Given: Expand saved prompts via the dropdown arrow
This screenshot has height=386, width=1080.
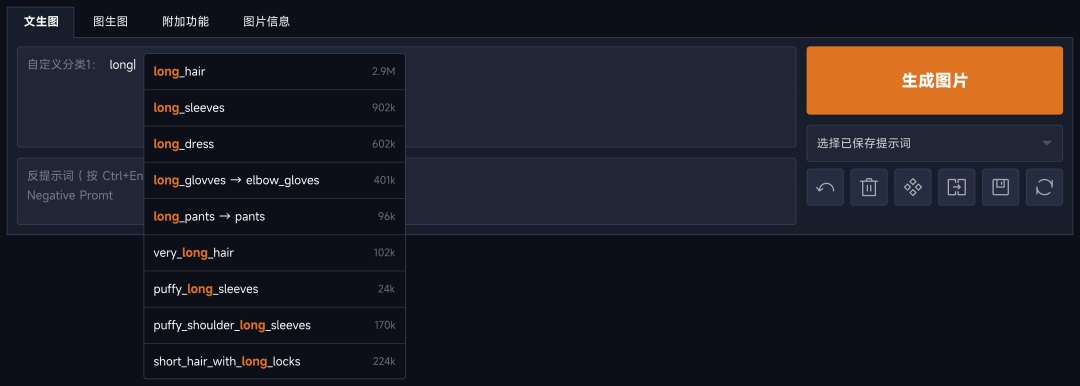Looking at the screenshot, I should click(1047, 143).
